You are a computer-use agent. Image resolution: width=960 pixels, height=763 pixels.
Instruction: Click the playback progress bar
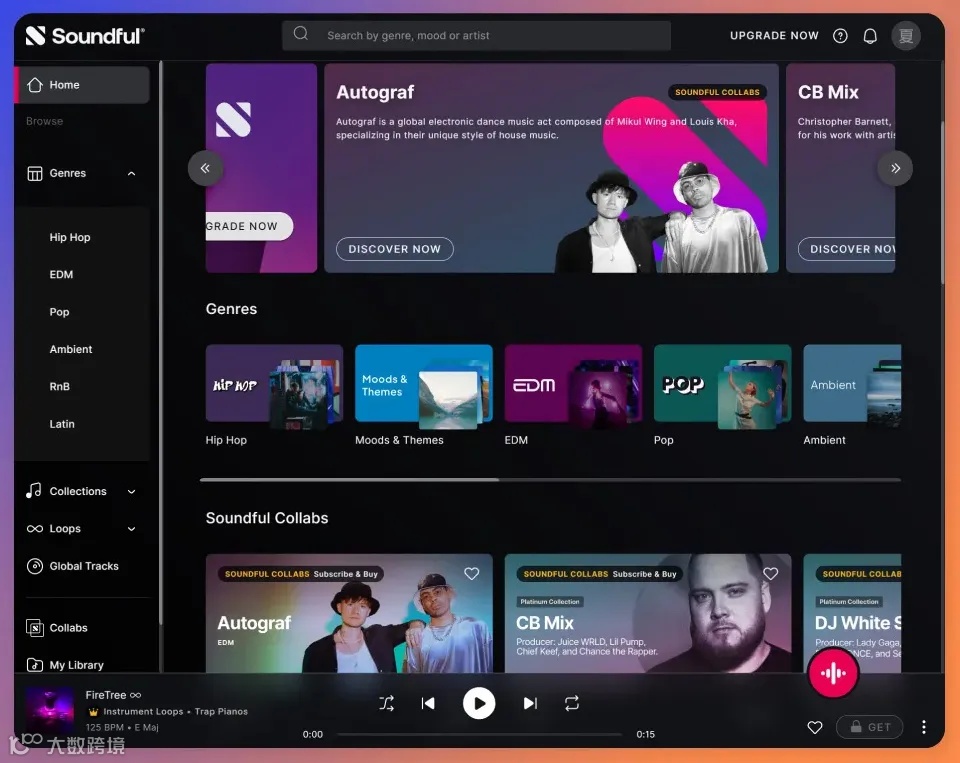(x=479, y=734)
